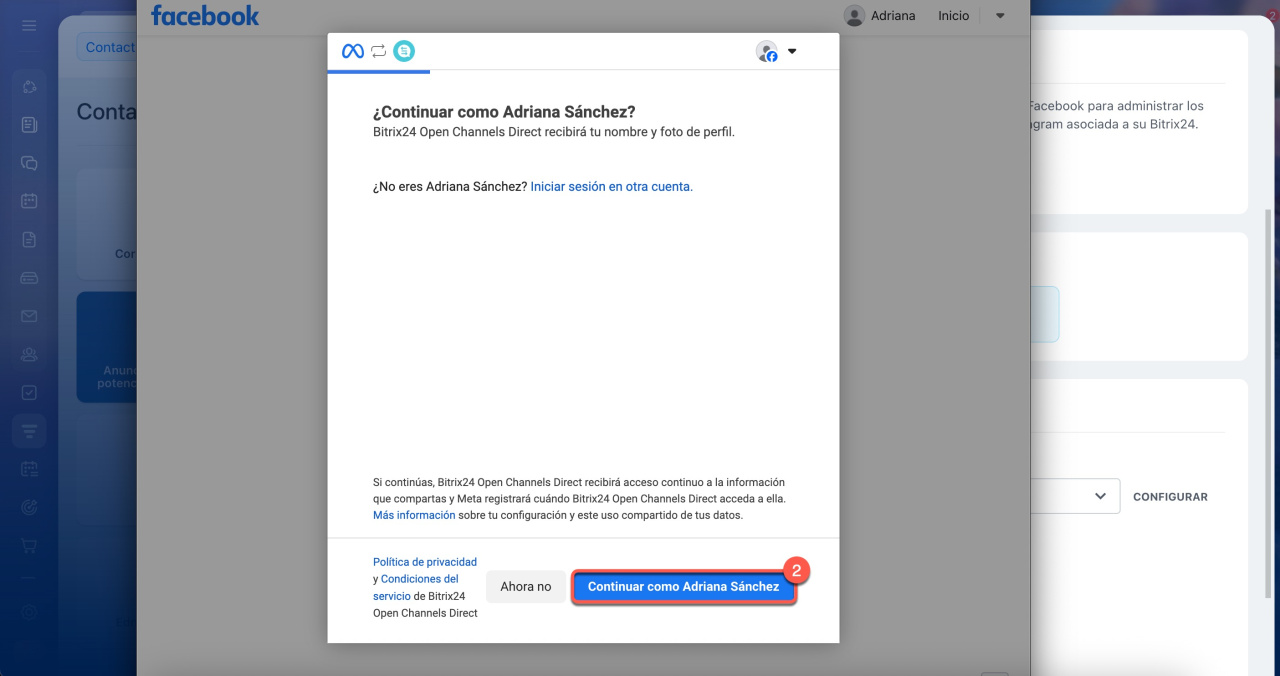Click the teal Bitrix24 app icon in dialog
Screen dimensions: 1280x676
pos(404,51)
